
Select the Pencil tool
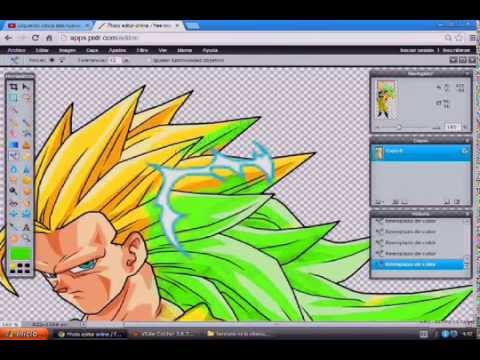pyautogui.click(x=13, y=123)
